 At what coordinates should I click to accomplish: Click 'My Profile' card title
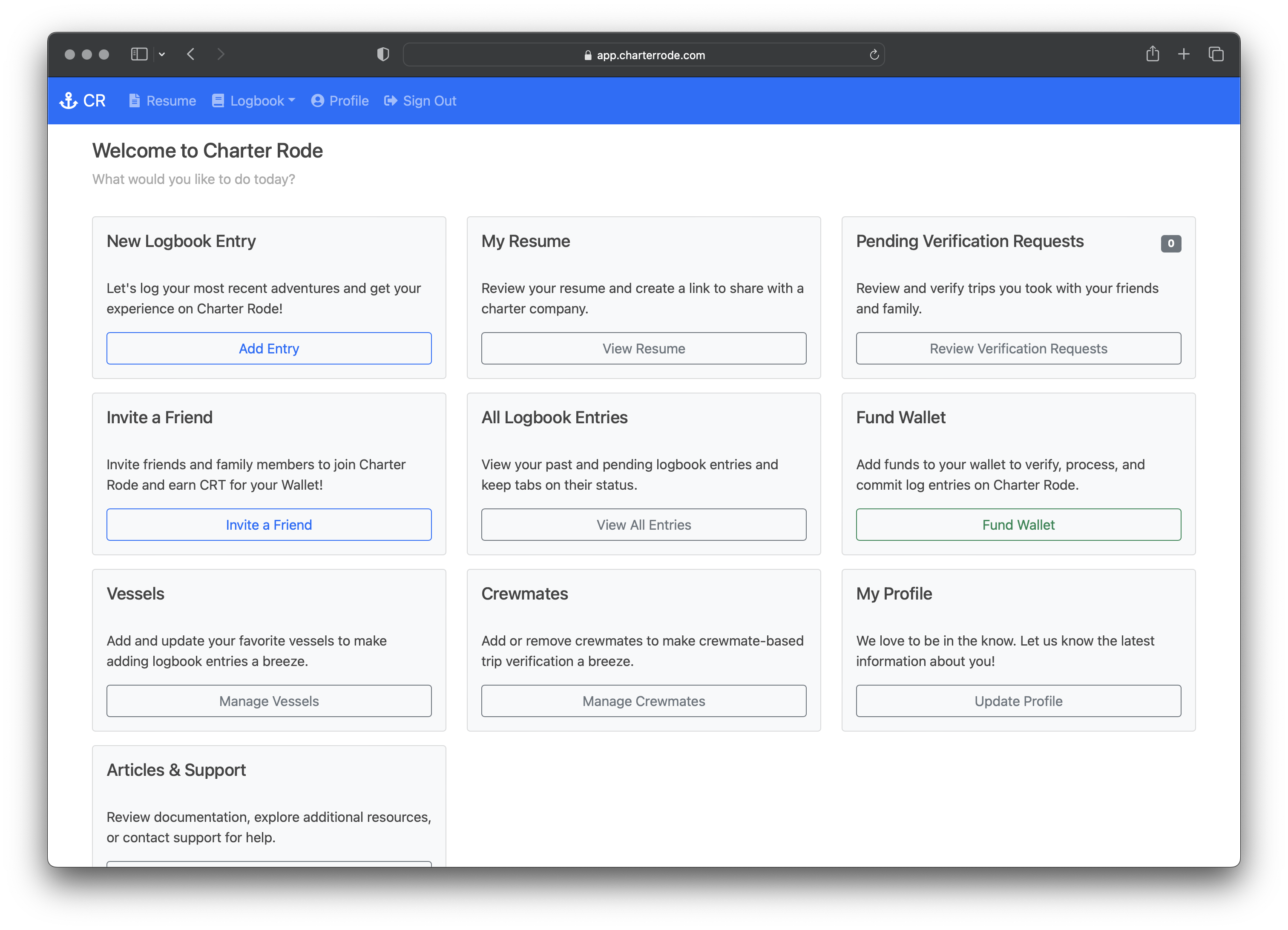894,593
